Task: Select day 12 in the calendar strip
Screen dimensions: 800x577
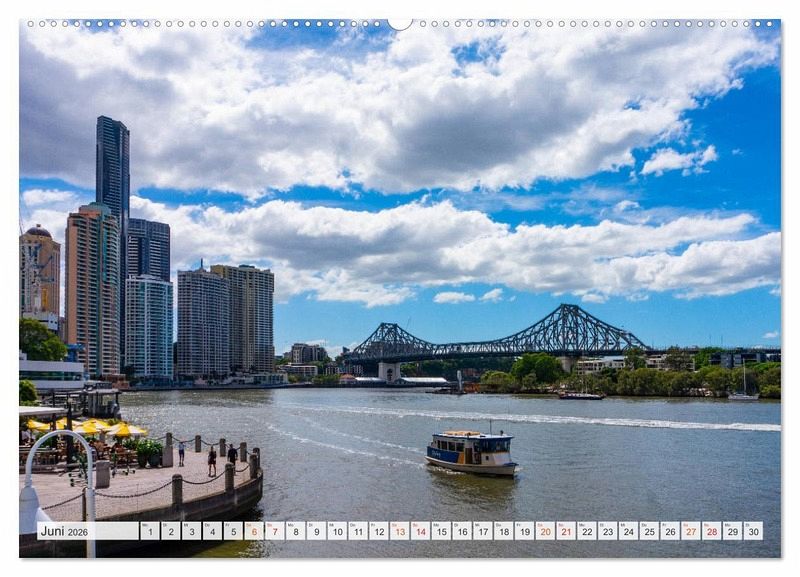Action: [x=379, y=531]
